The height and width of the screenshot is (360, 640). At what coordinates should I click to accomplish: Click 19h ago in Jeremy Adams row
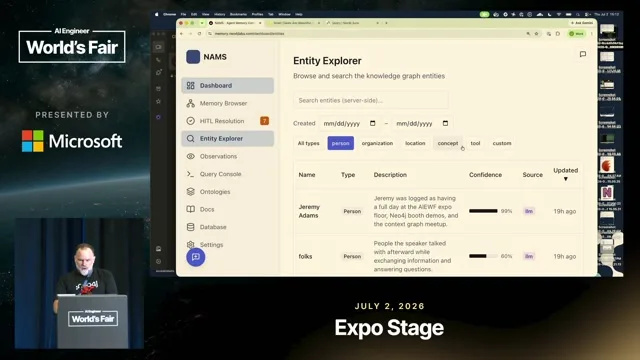pyautogui.click(x=564, y=211)
